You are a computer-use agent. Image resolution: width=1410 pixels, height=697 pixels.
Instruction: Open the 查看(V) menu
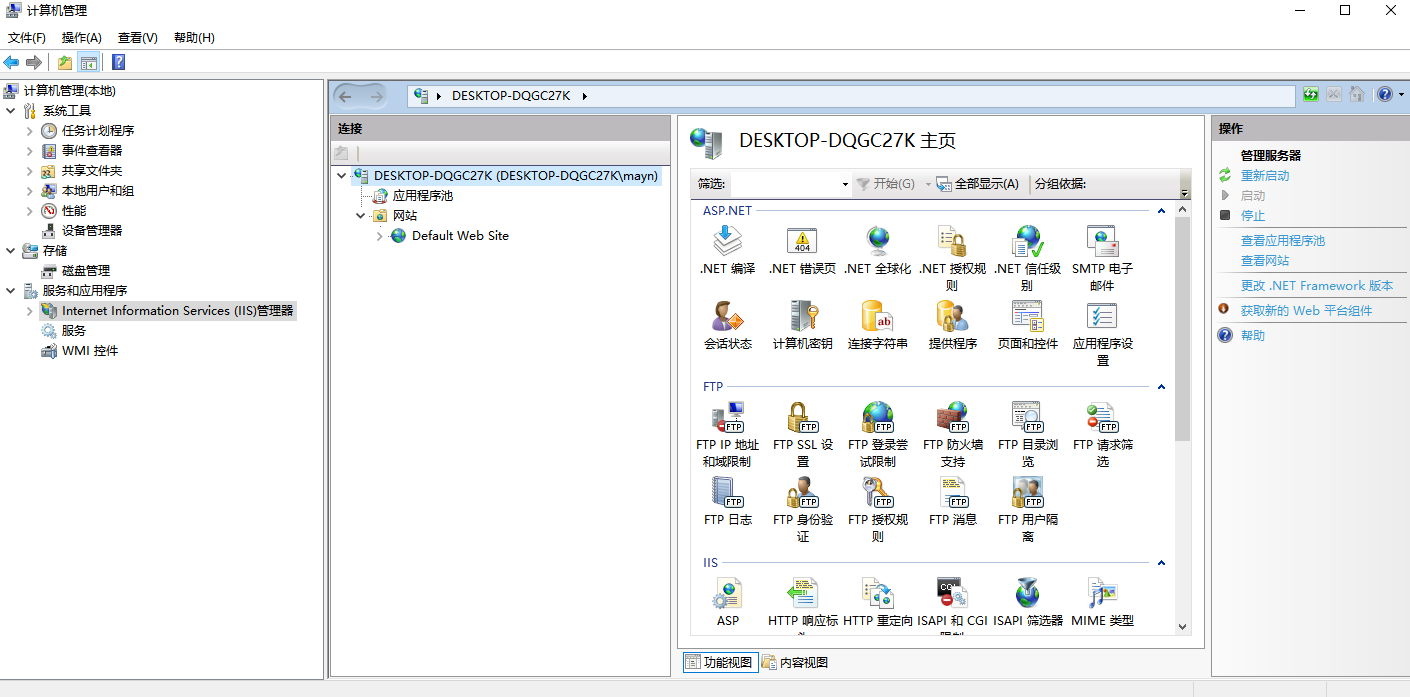tap(136, 37)
